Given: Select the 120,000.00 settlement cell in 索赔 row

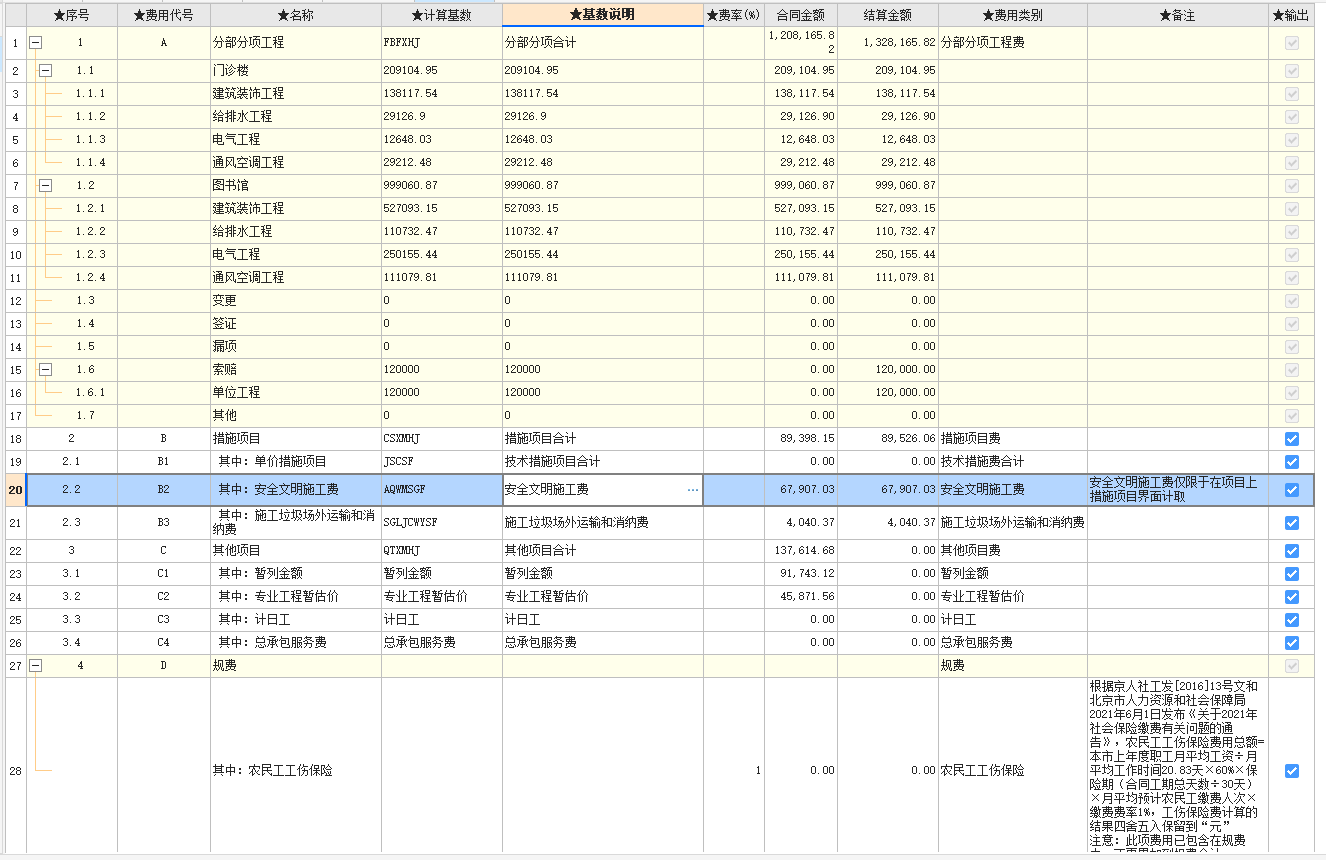Looking at the screenshot, I should point(888,369).
